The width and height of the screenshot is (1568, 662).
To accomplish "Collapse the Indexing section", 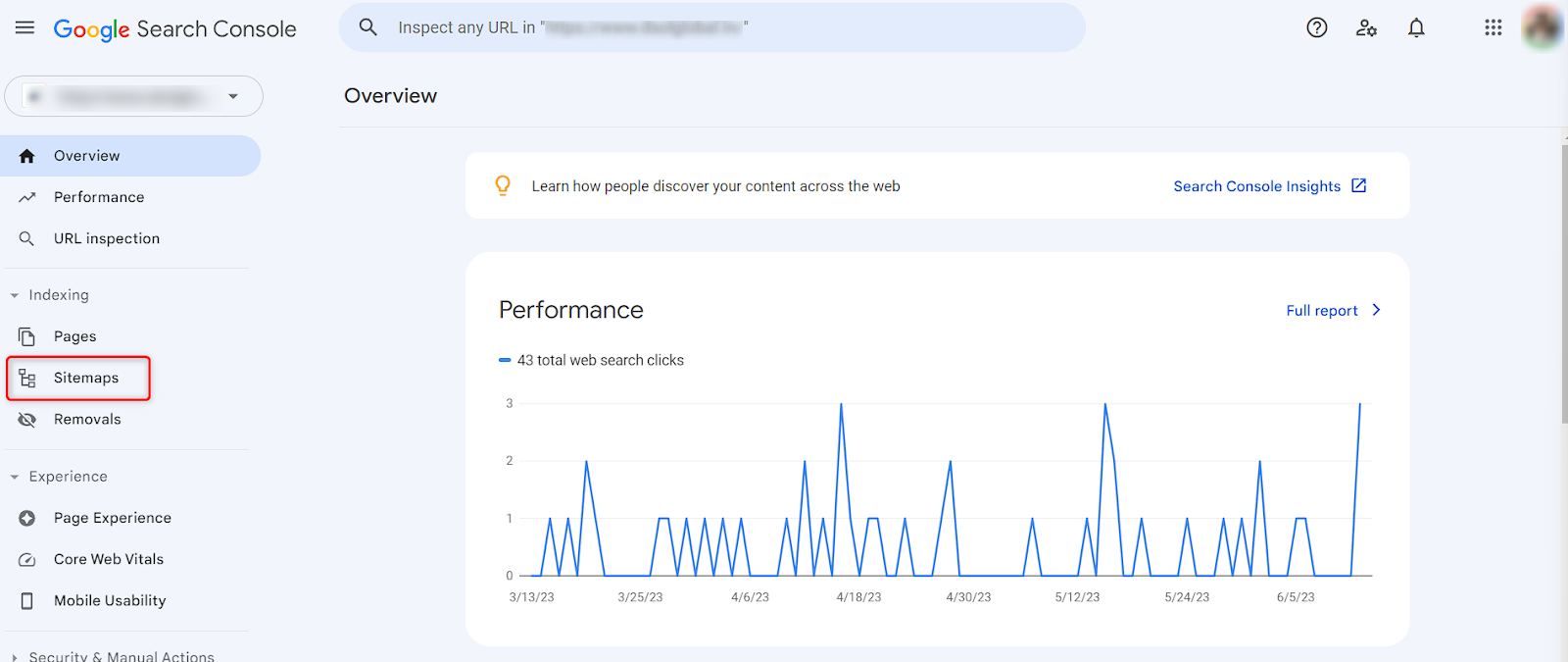I will 14,295.
